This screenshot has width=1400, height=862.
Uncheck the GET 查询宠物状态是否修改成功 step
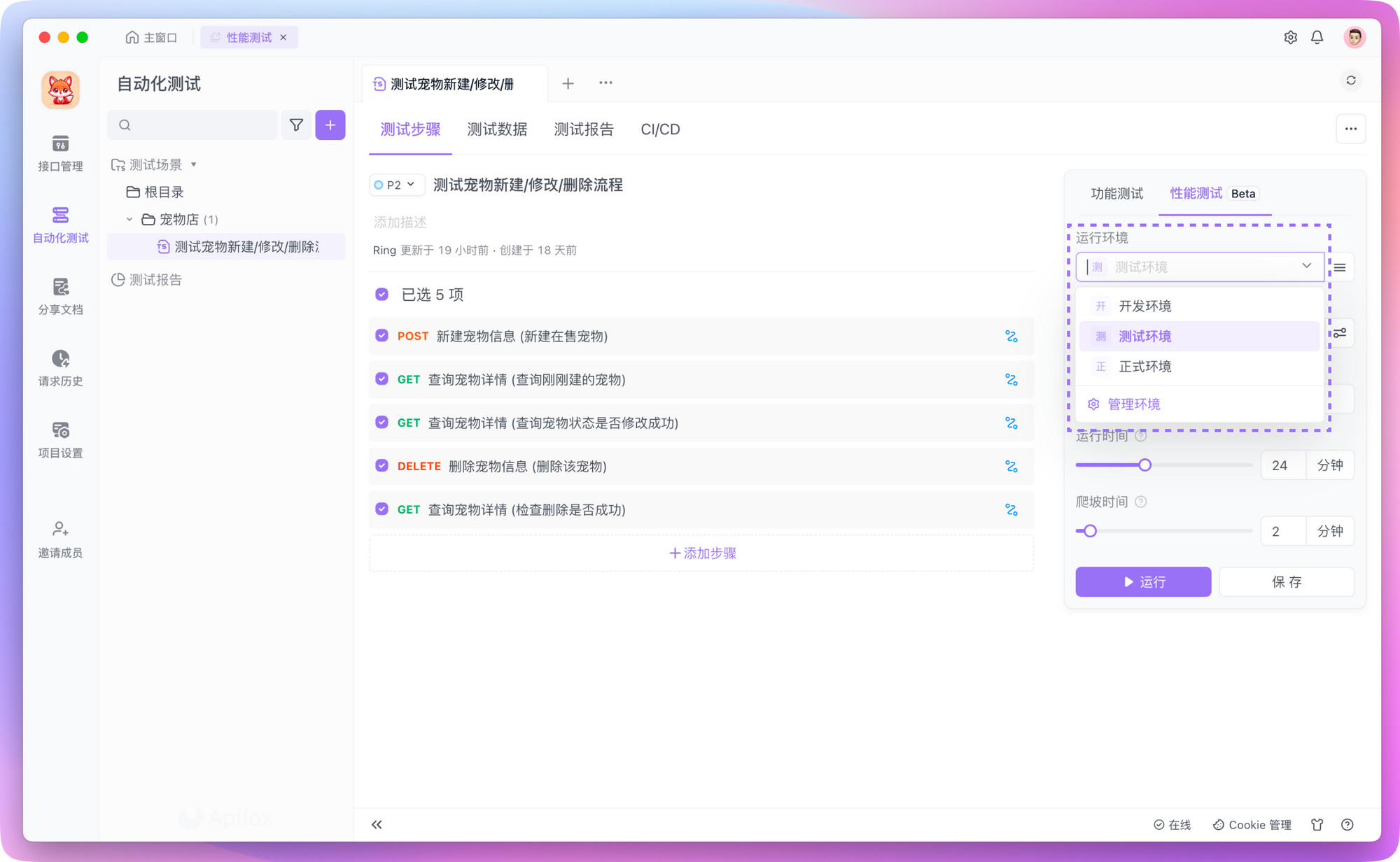point(381,423)
